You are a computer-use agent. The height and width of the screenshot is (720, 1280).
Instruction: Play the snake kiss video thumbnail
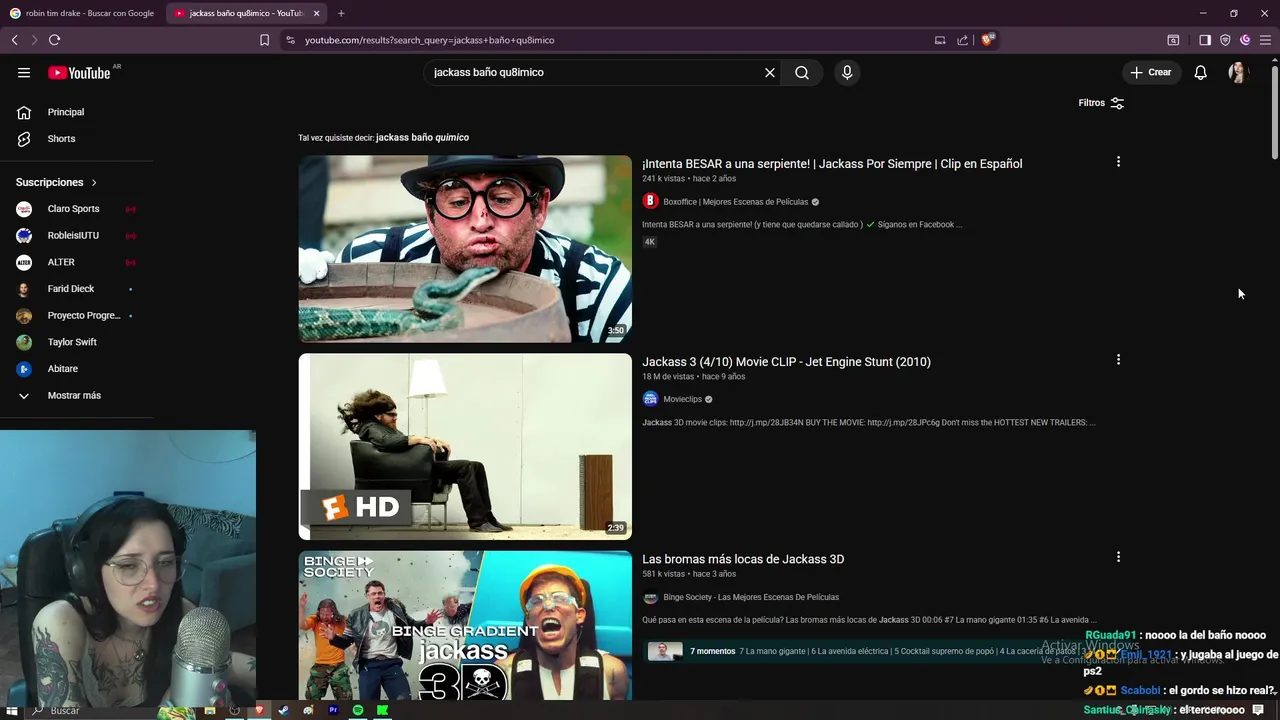465,249
